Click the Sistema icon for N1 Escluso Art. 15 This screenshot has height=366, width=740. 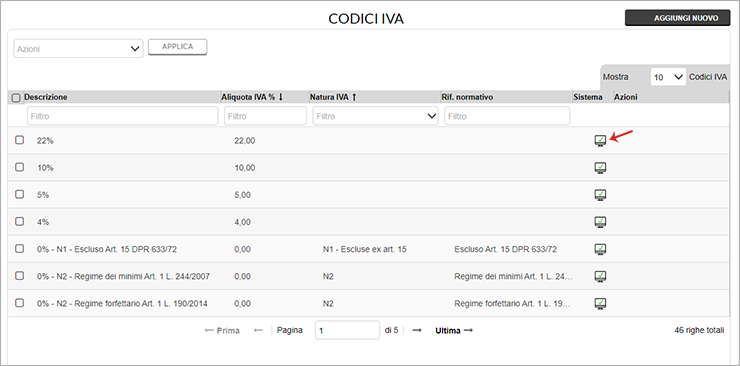coord(600,249)
